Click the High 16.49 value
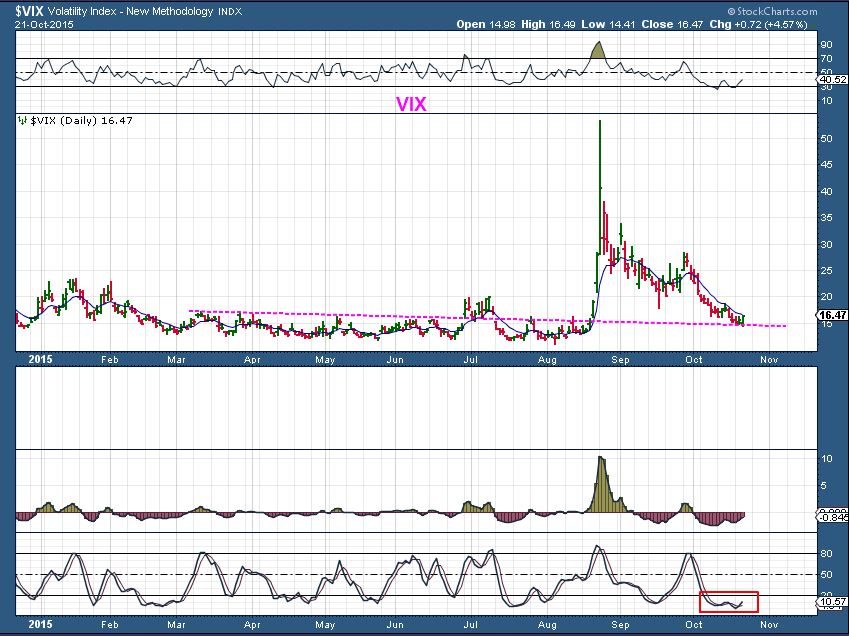Viewport: 849px width, 636px height. point(546,24)
